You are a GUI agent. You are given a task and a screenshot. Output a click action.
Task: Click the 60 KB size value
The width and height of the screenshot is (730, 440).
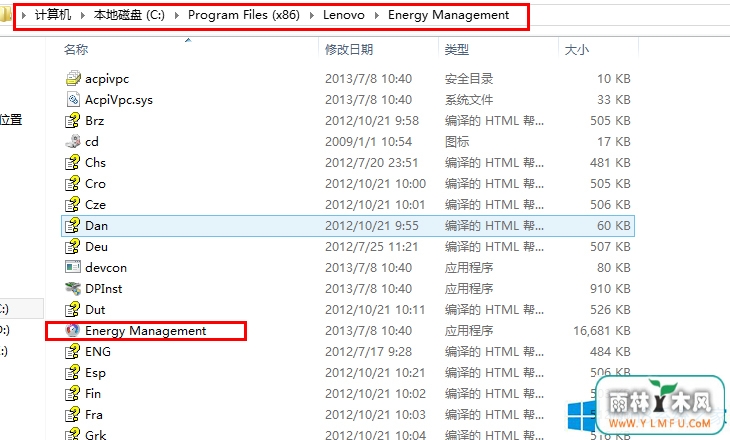click(x=614, y=226)
